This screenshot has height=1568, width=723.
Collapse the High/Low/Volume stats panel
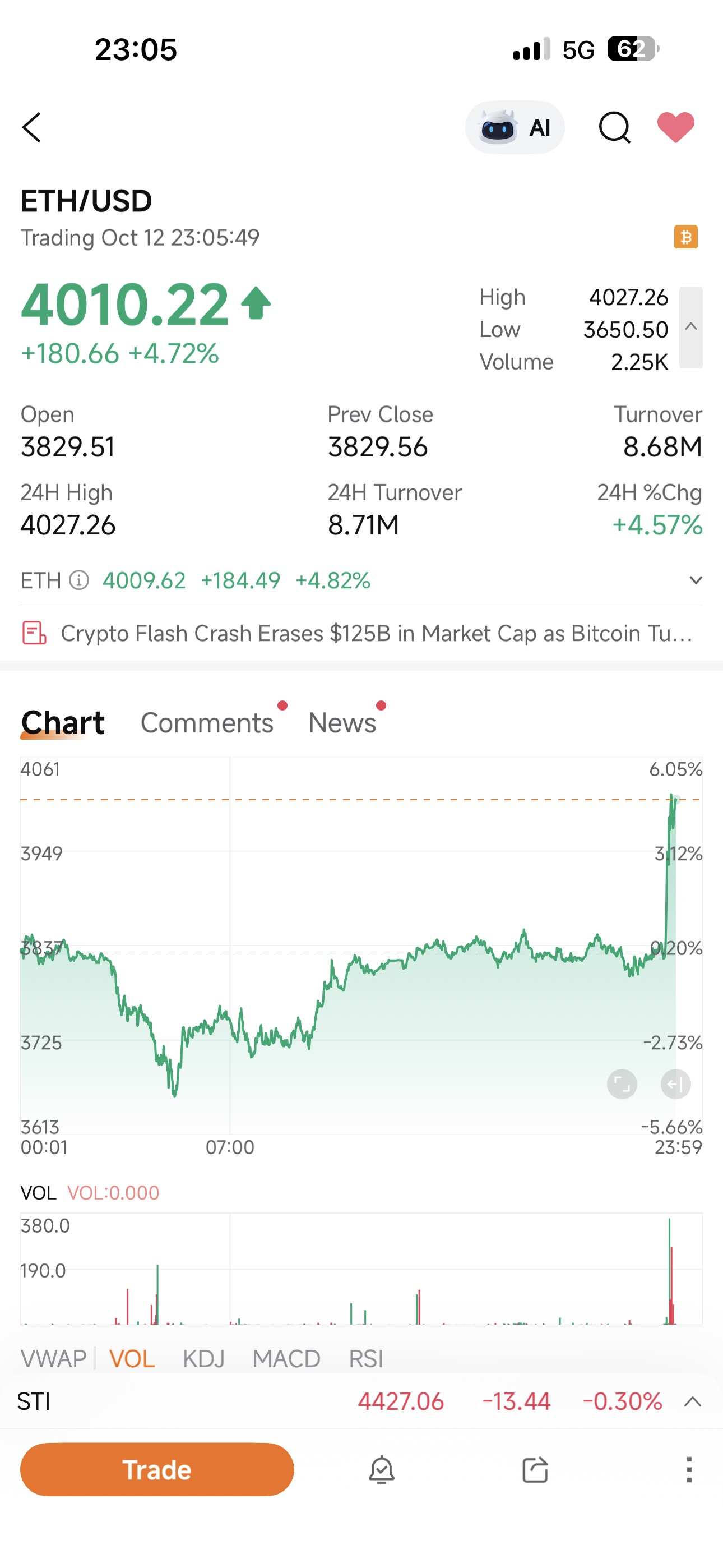click(690, 328)
